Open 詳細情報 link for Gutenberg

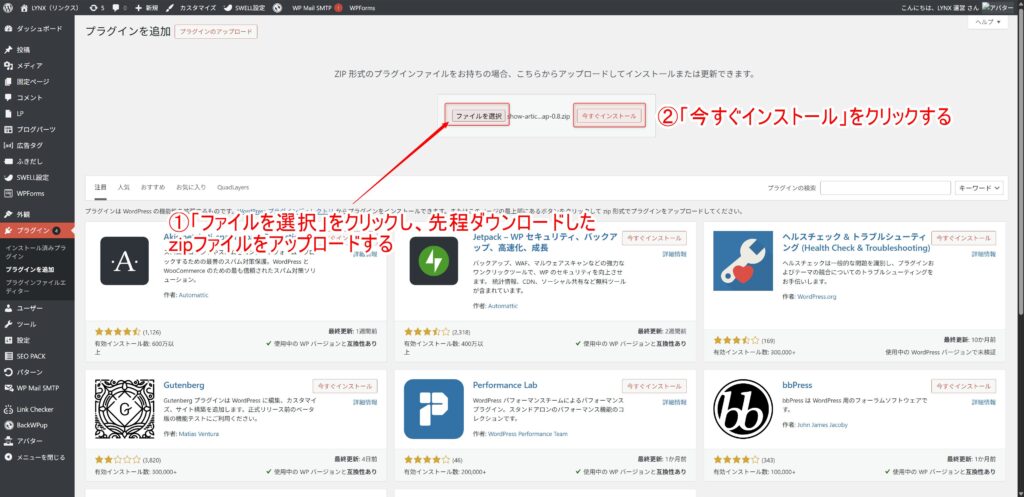[364, 402]
